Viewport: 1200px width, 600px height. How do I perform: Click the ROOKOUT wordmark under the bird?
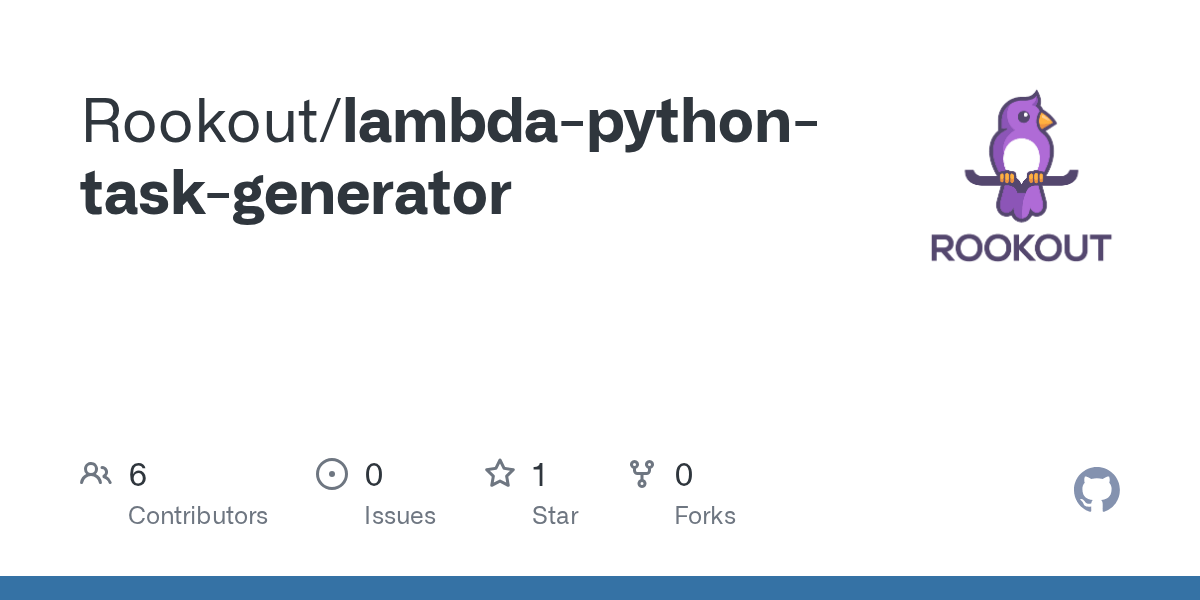(x=1020, y=248)
